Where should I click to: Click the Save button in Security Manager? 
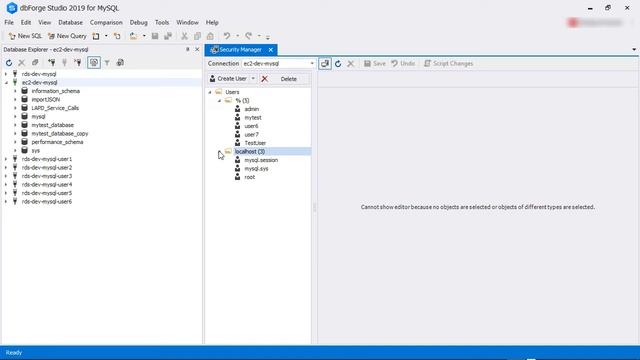tap(375, 64)
